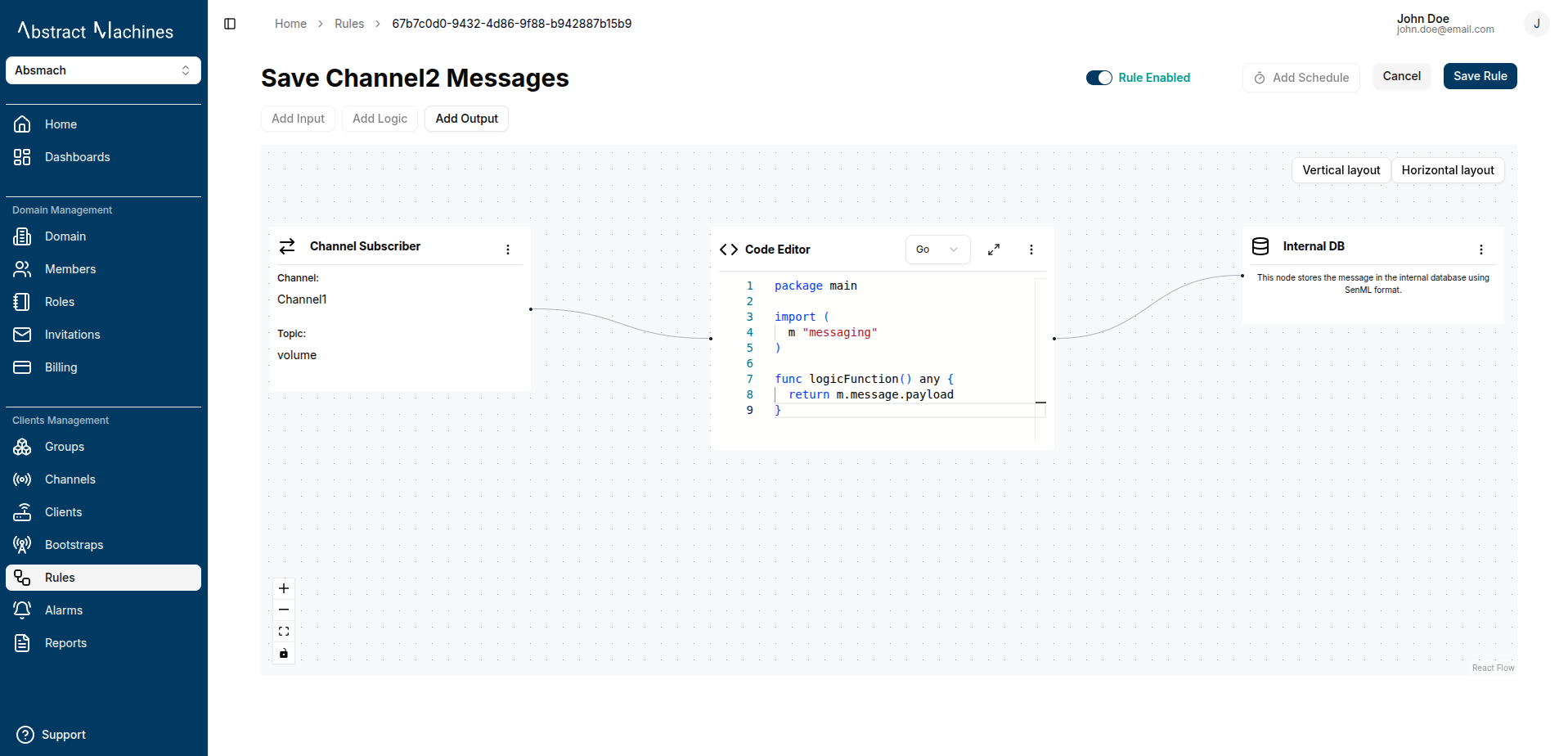1568x756 pixels.
Task: Click the Channel1 value text
Action: [302, 299]
